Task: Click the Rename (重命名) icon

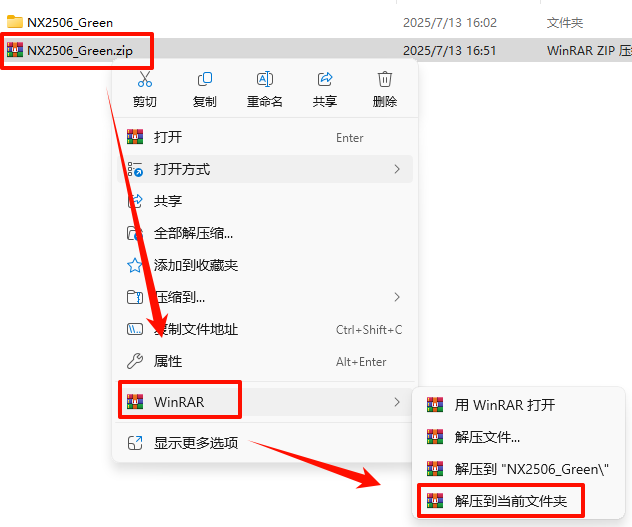Action: (x=265, y=79)
